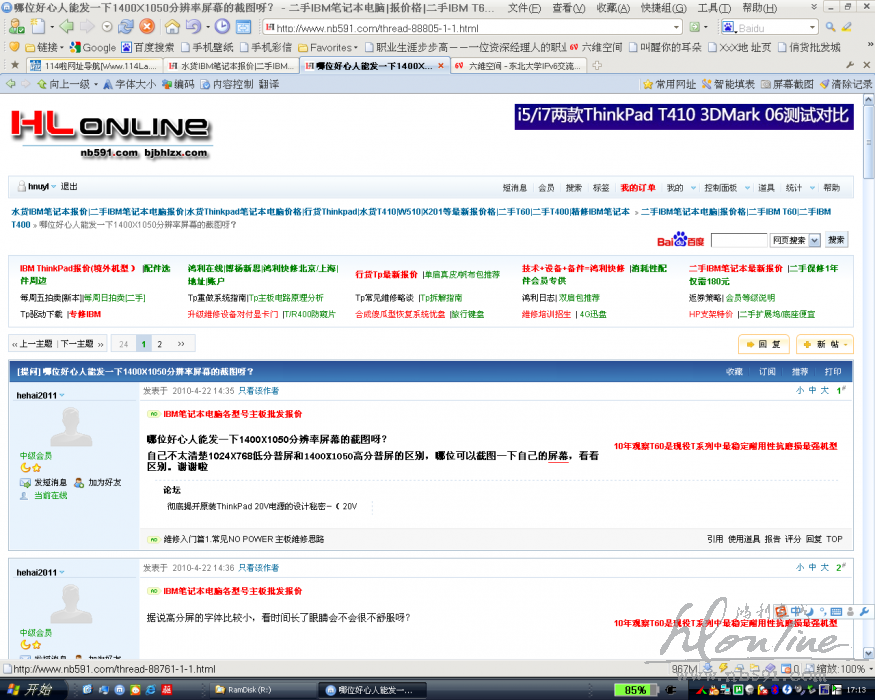Open new tab with plus button
The image size is (875, 700).
[597, 66]
